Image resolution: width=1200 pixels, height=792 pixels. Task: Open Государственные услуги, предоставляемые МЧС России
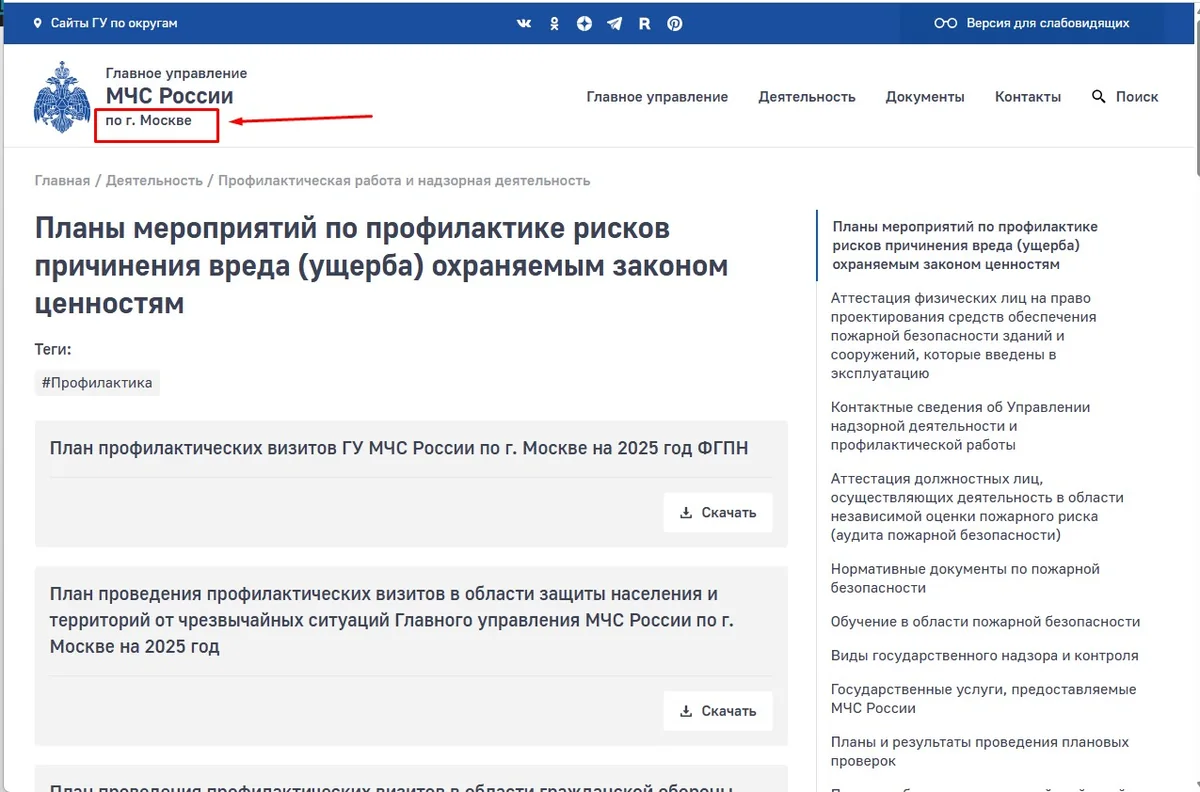tap(984, 699)
